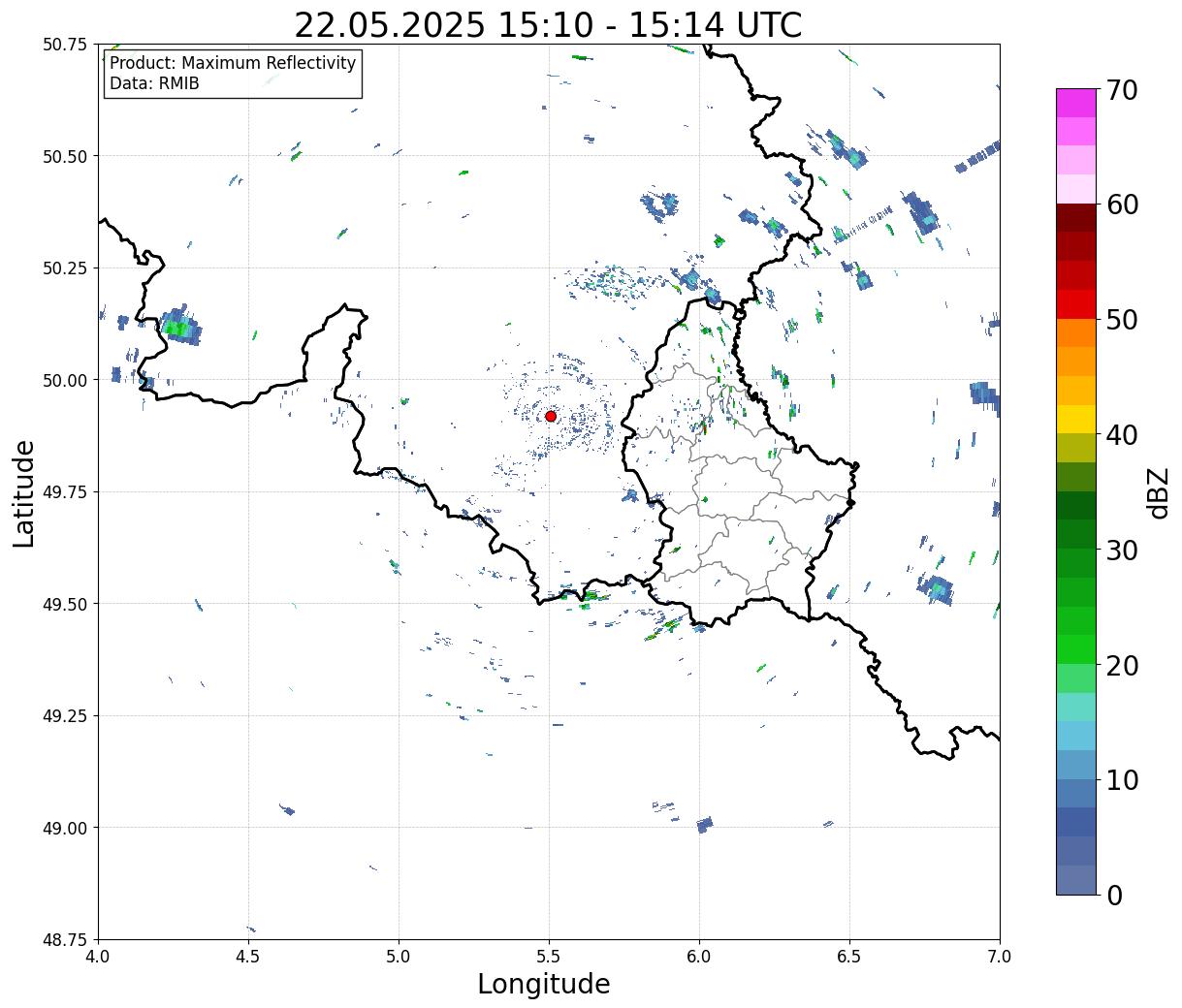Screen dimensions: 1182x1008
Task: Click the 50.00 latitude tick label
Action: point(65,380)
